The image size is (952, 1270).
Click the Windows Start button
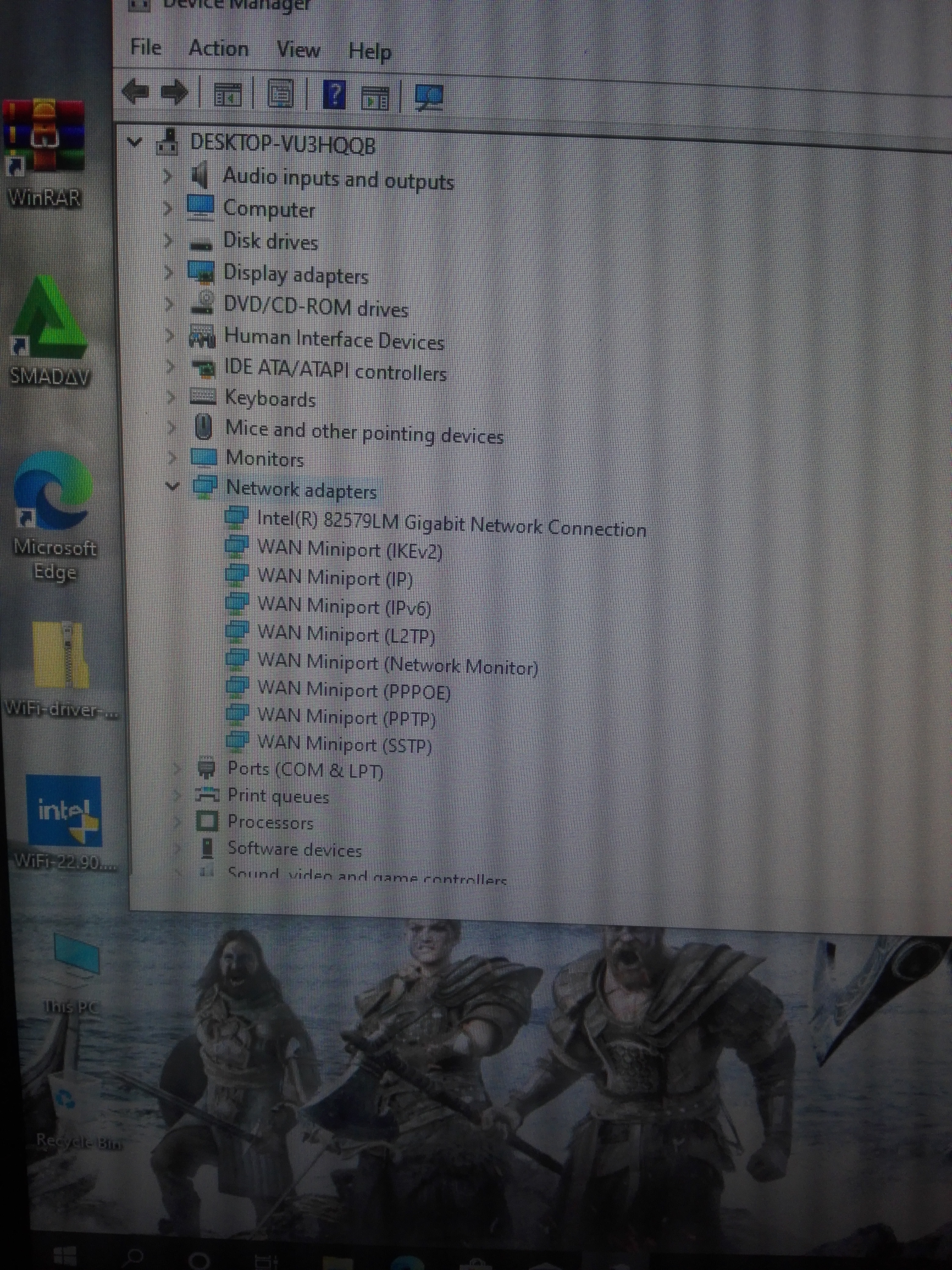pos(64,1256)
